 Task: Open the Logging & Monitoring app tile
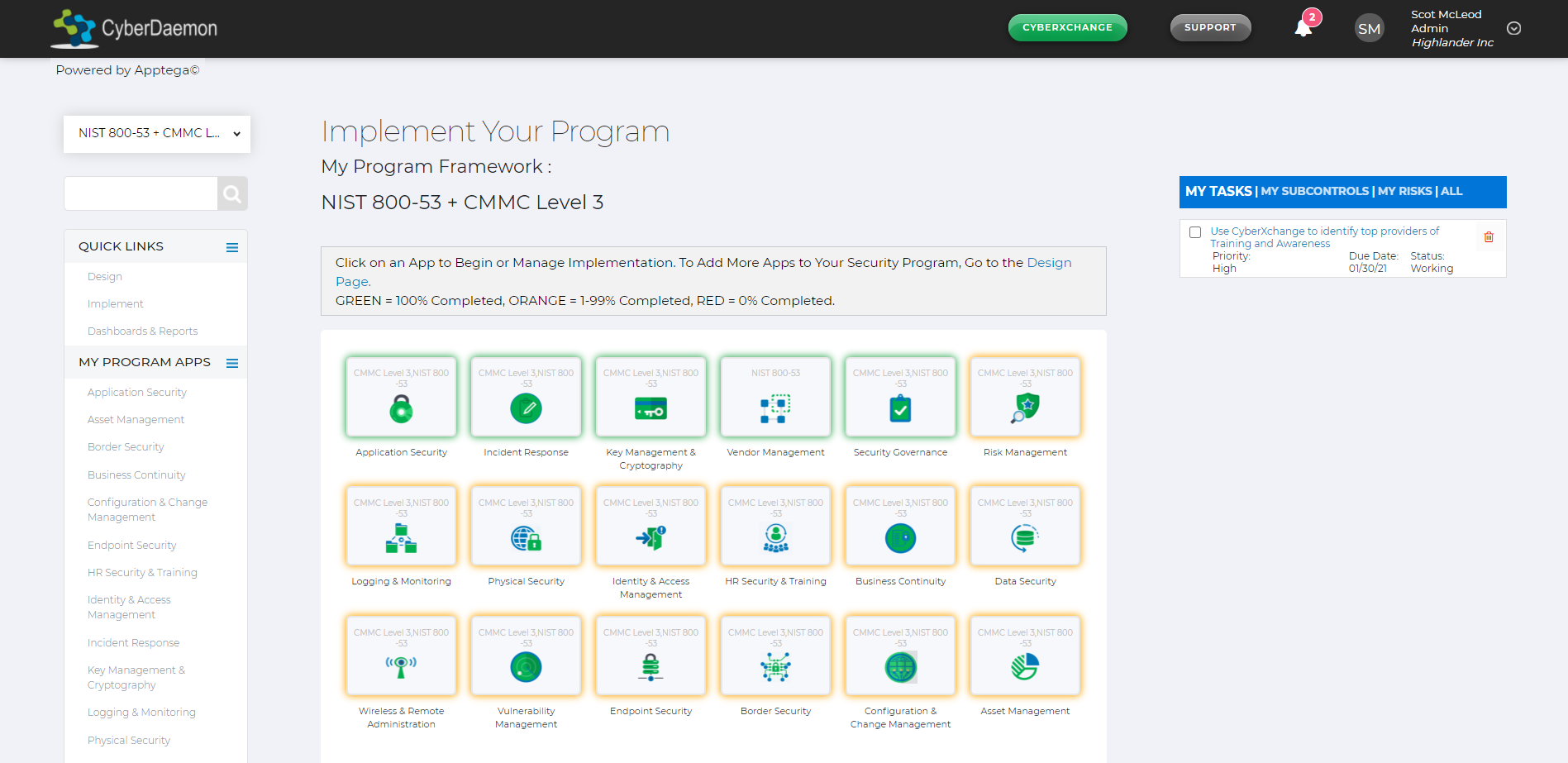(401, 526)
